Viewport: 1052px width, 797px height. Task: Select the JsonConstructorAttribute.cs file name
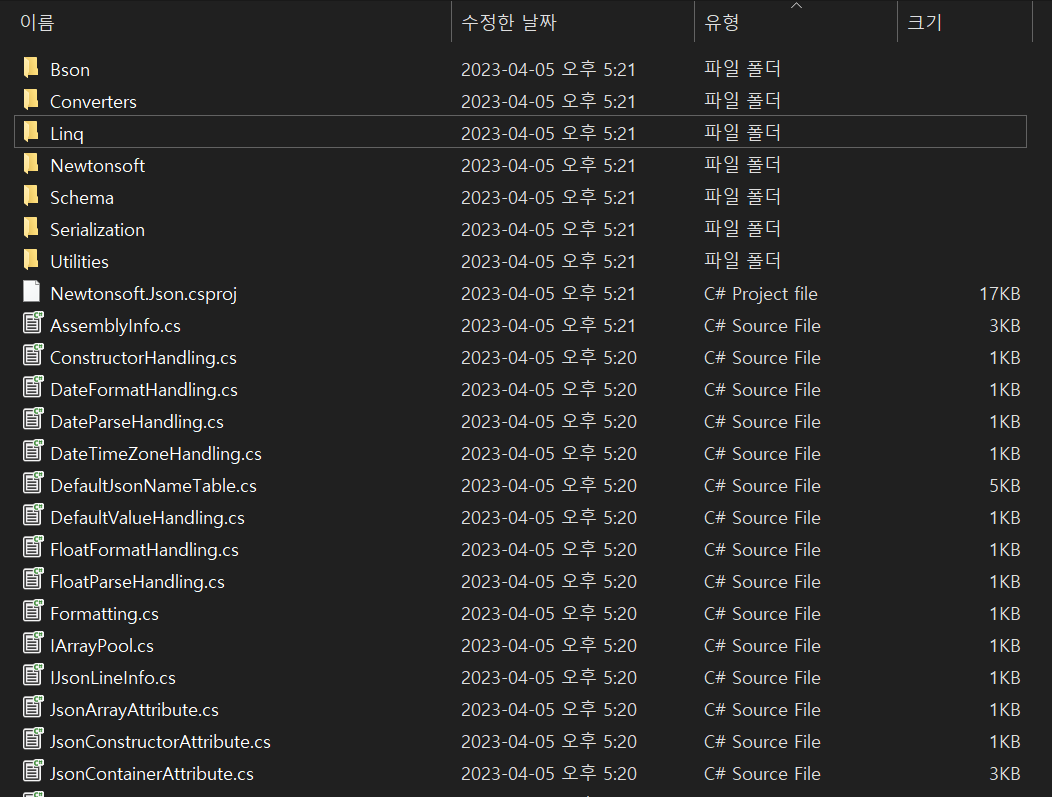coord(160,742)
